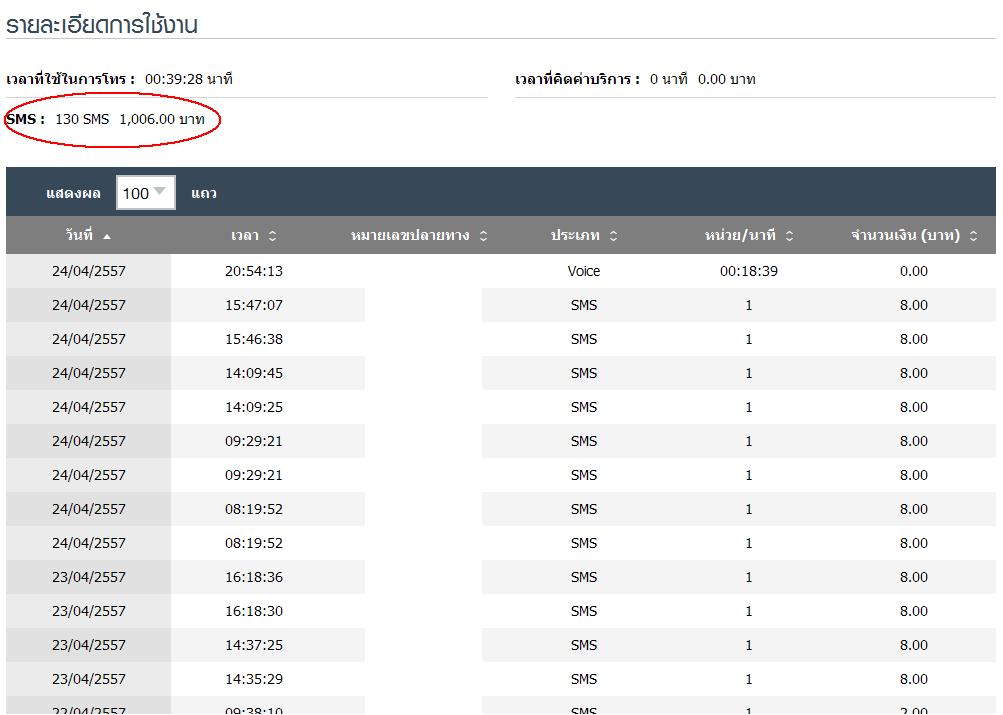Sort by หน่วย/นาที column header
The image size is (1003, 715).
[x=748, y=235]
